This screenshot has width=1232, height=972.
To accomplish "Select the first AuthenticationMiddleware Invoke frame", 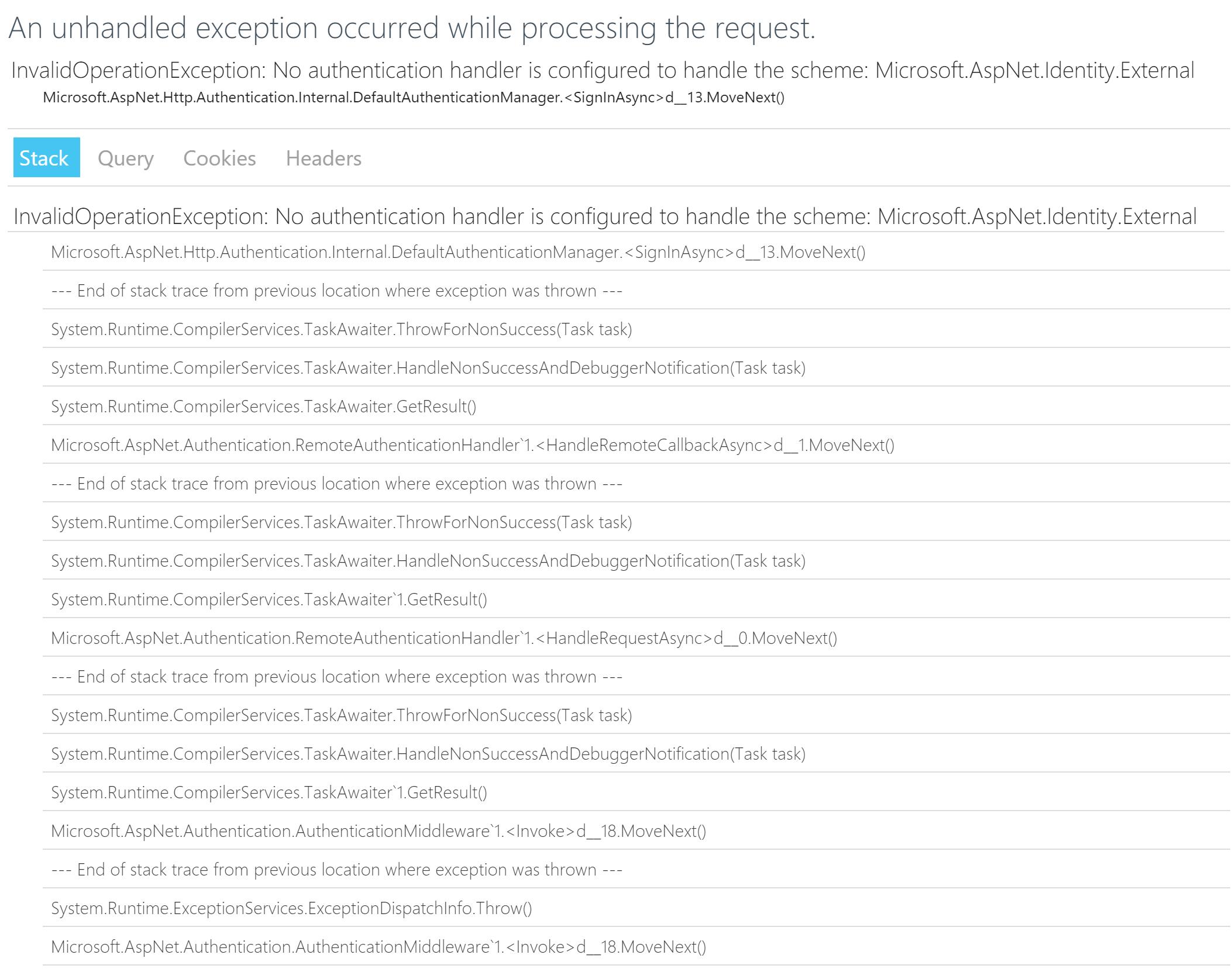I will (636, 831).
